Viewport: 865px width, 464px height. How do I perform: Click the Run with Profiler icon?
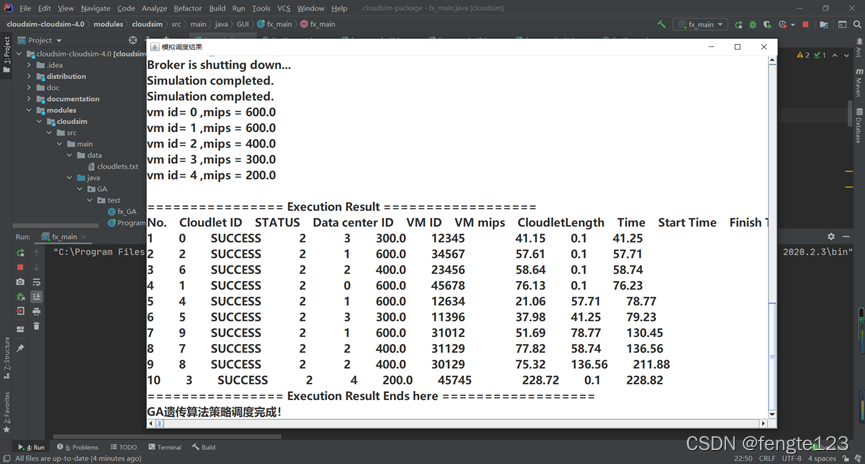782,24
